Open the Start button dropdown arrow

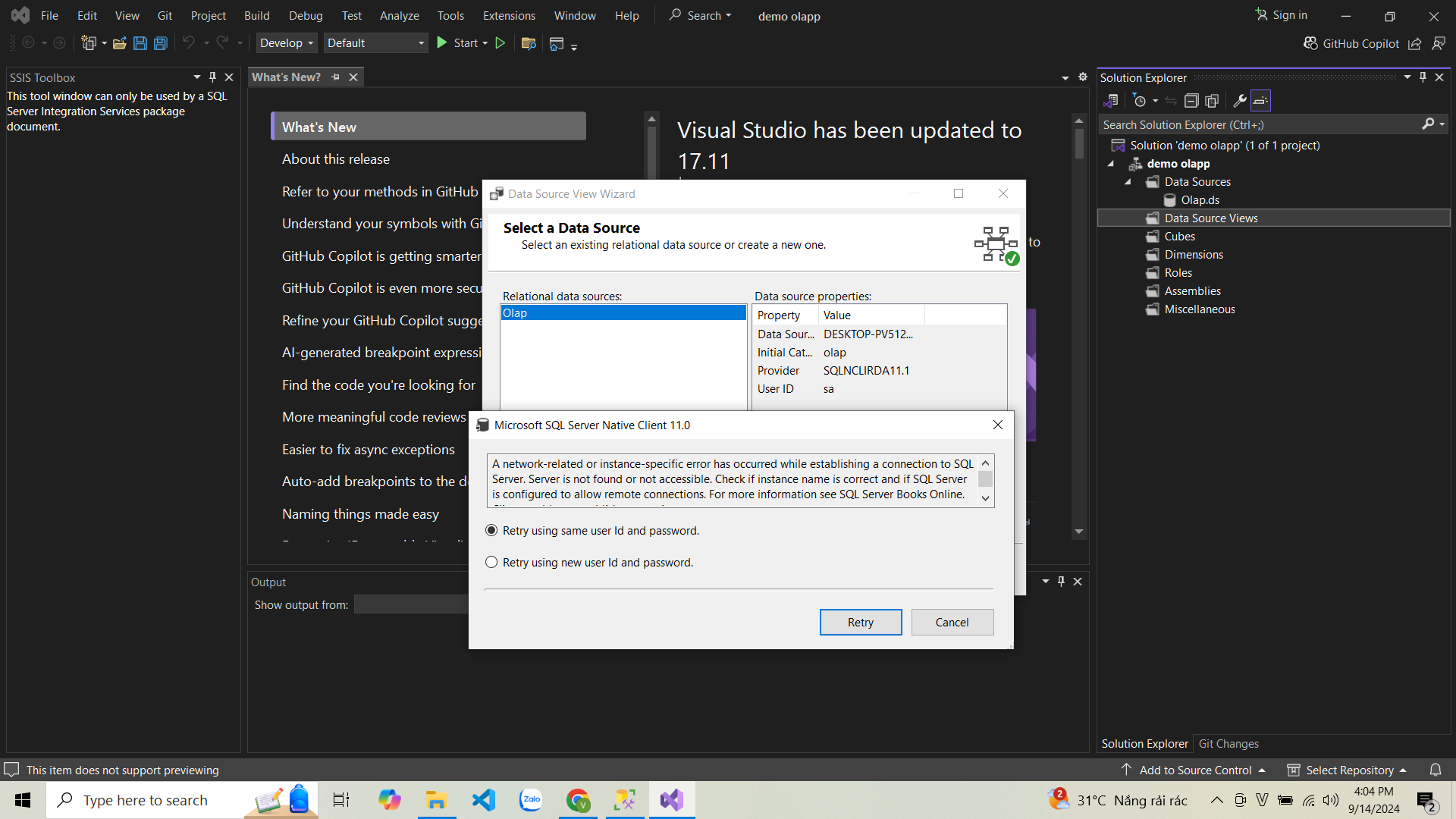pyautogui.click(x=485, y=44)
